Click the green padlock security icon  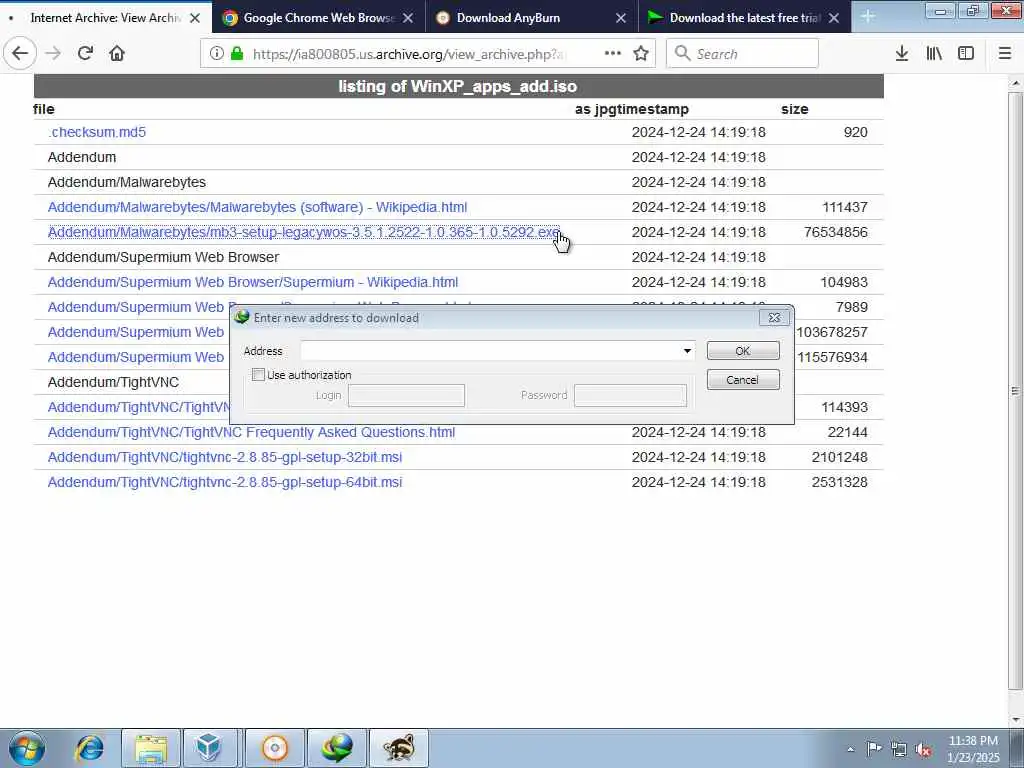click(237, 54)
